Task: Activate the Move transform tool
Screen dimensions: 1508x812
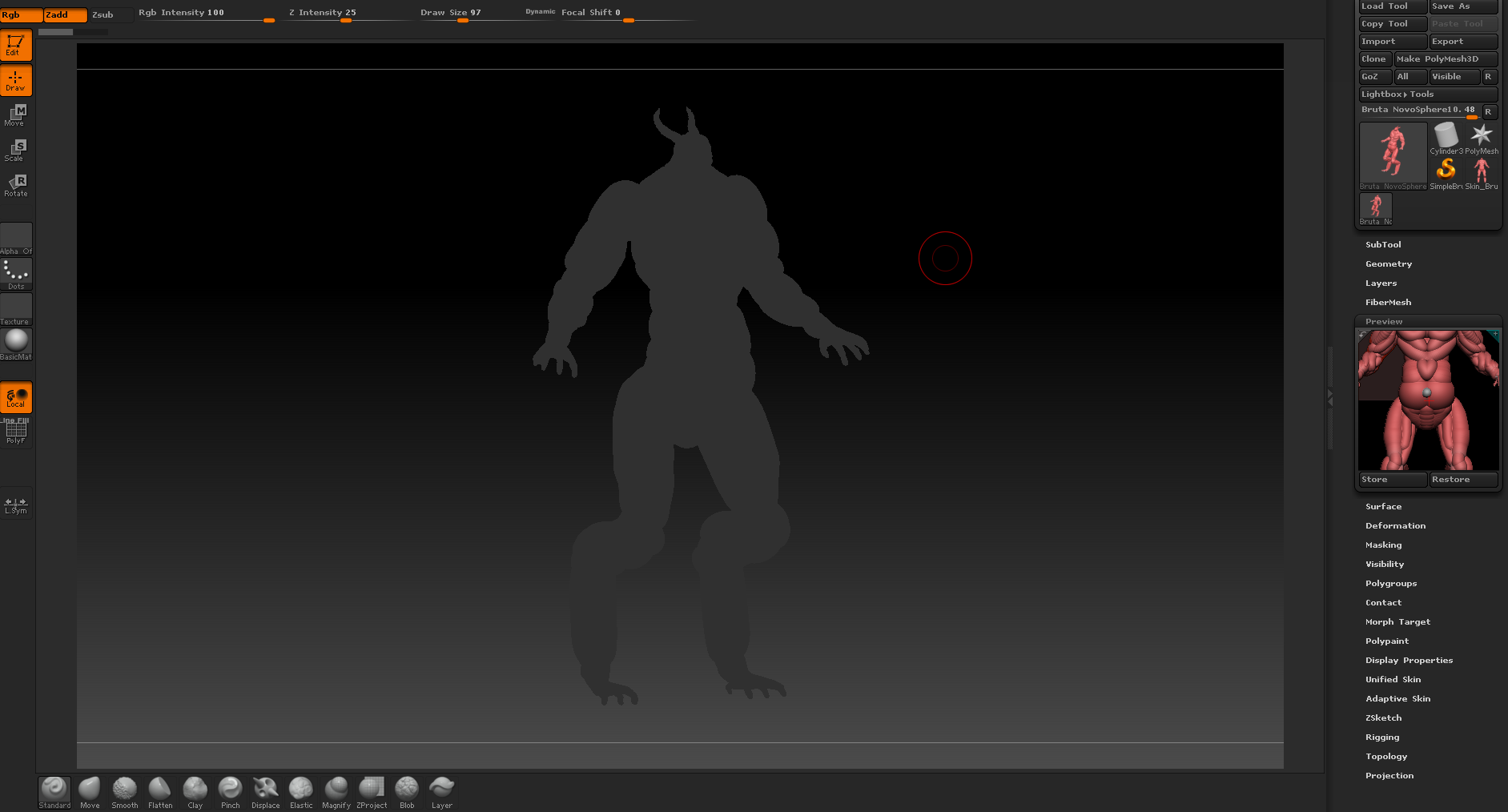Action: 16,115
